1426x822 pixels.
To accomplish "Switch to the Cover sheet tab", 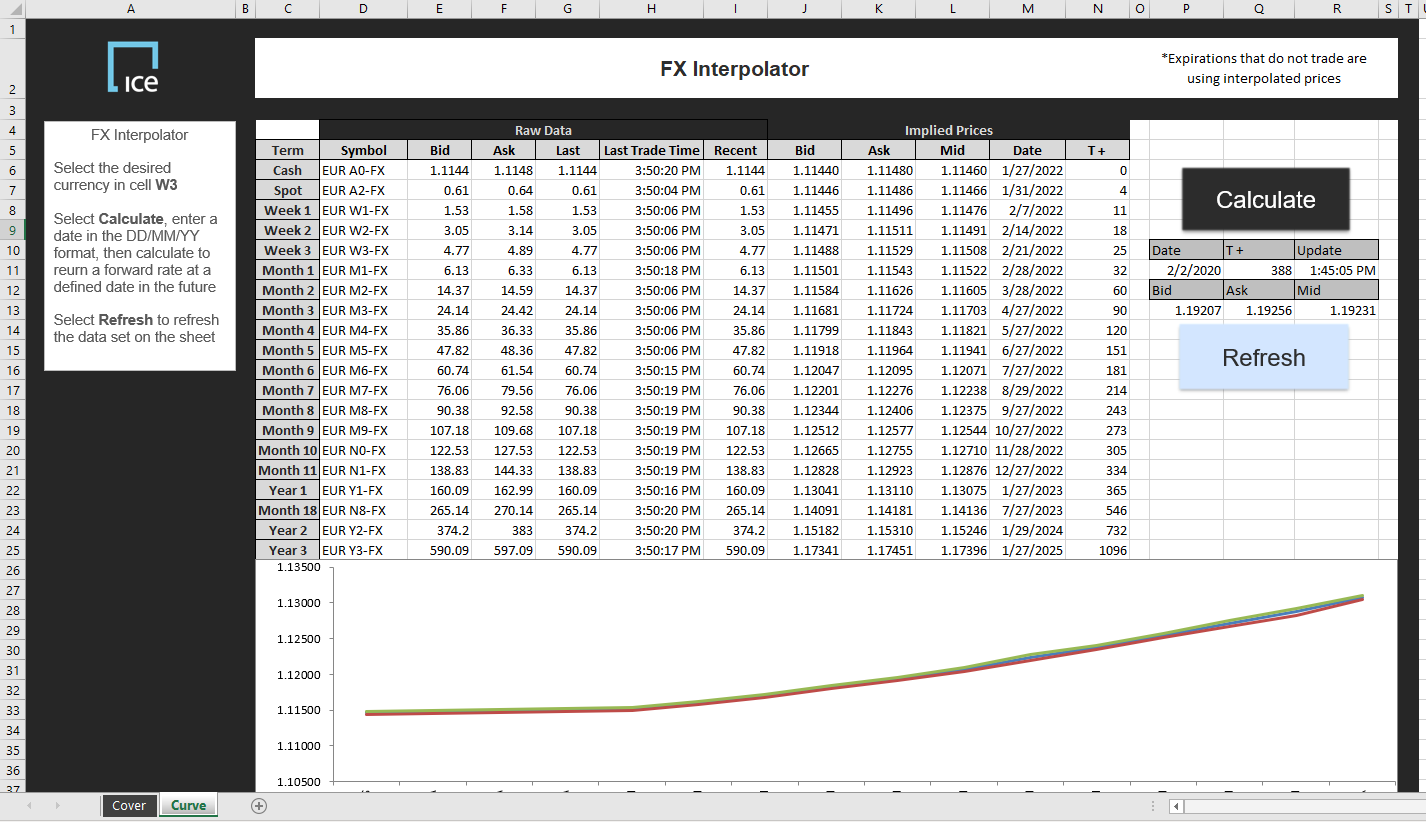I will pyautogui.click(x=129, y=805).
